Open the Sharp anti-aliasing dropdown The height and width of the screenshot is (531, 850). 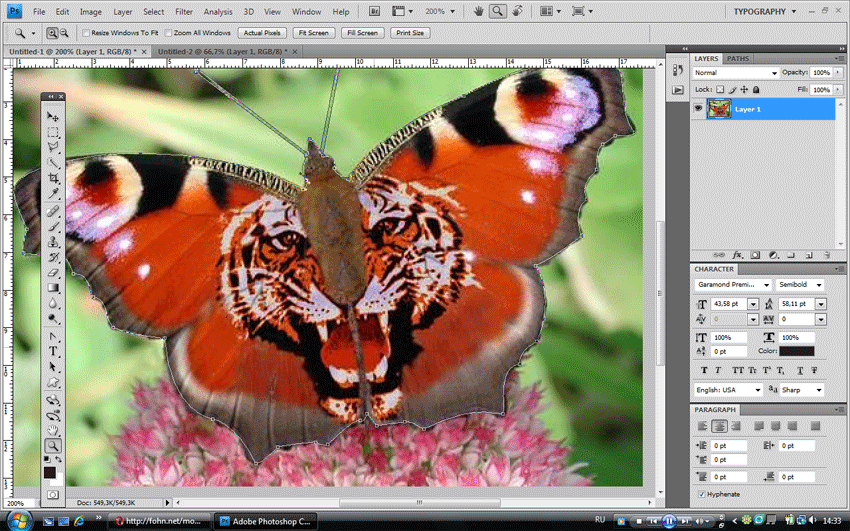(802, 390)
